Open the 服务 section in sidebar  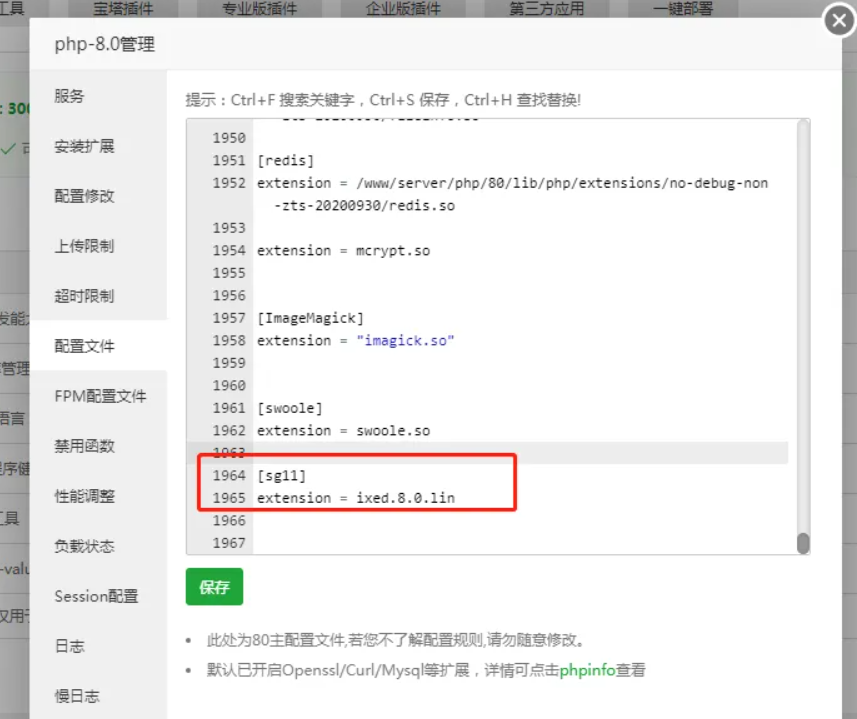(x=70, y=96)
